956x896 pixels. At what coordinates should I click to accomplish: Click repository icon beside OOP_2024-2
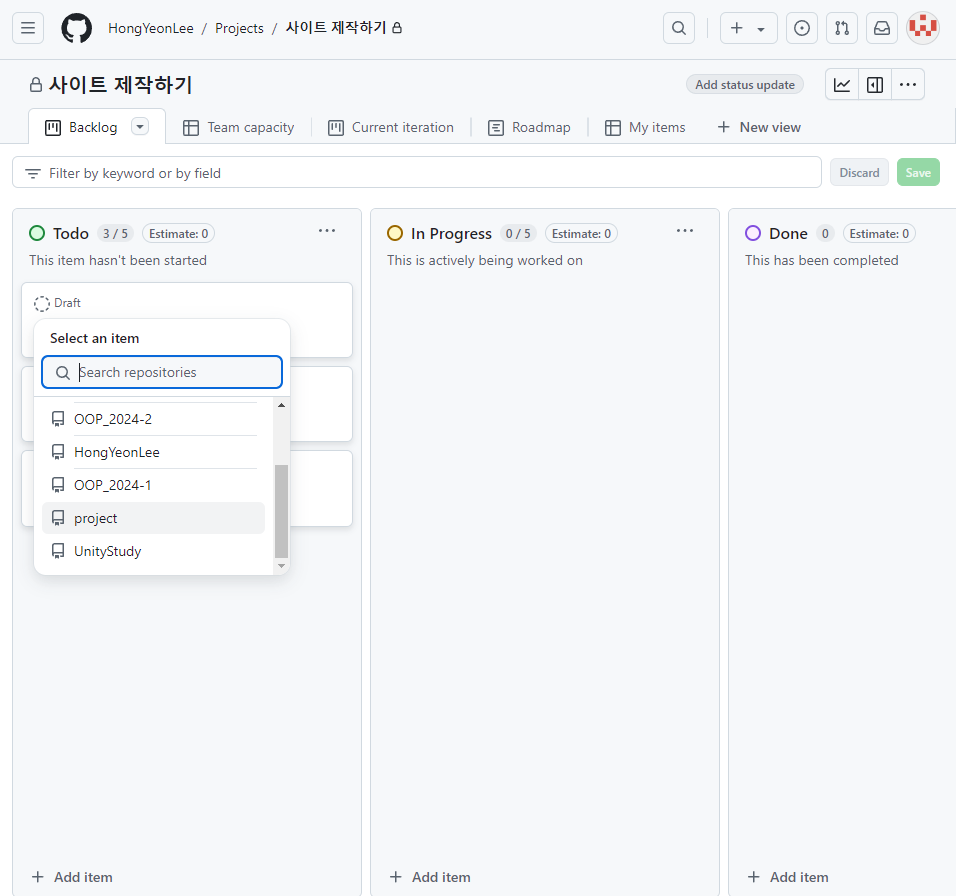tap(58, 419)
